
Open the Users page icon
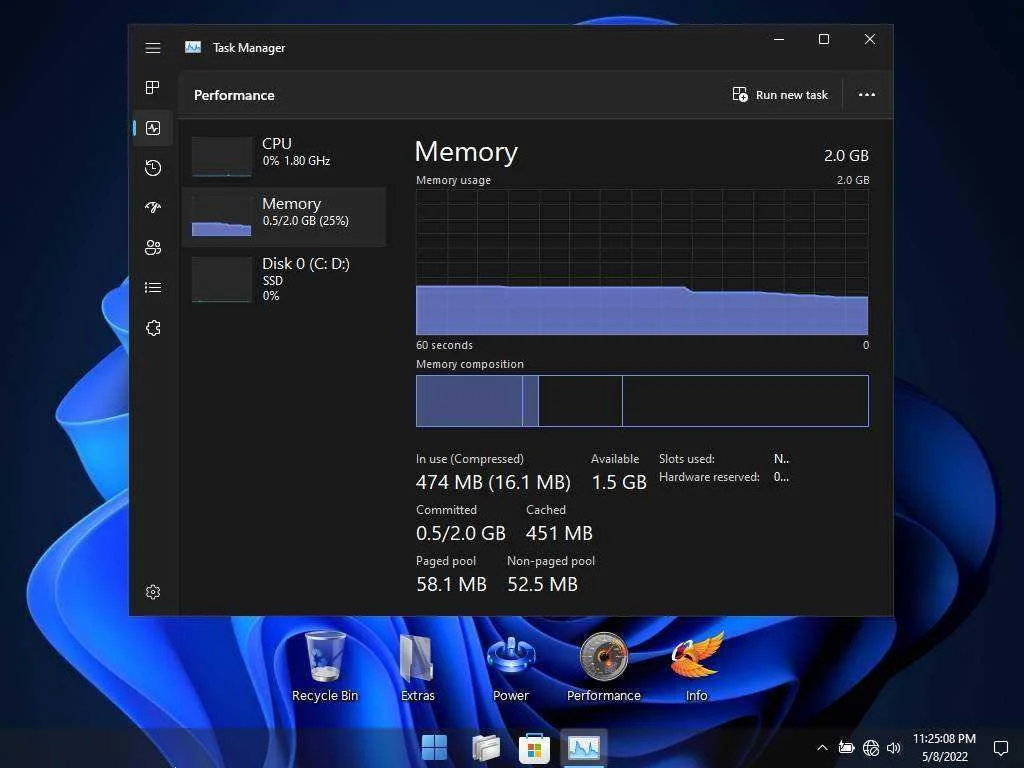[x=153, y=248]
